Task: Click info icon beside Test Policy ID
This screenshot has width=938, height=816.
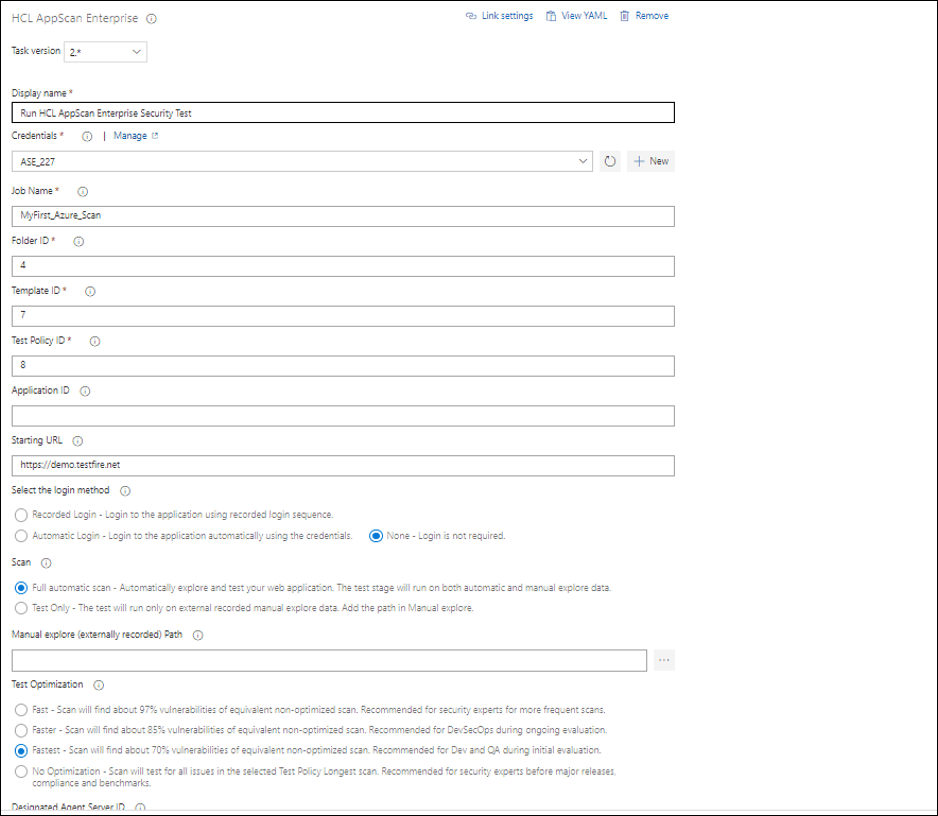Action: coord(95,342)
